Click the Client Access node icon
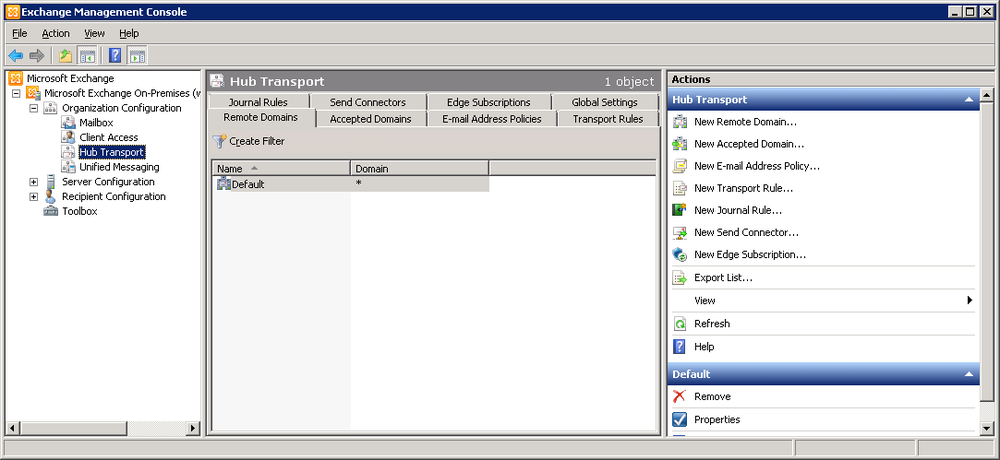The image size is (1000, 460). [x=68, y=137]
